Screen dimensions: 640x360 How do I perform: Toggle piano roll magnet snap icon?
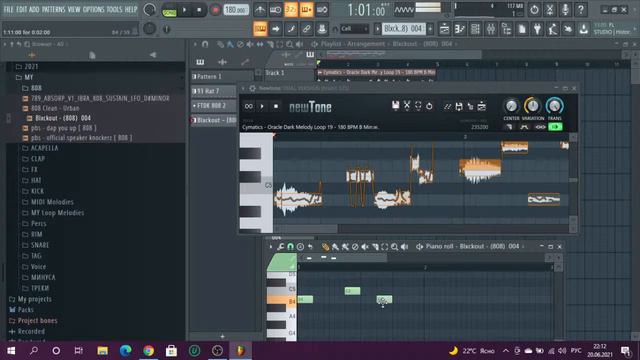[x=290, y=247]
